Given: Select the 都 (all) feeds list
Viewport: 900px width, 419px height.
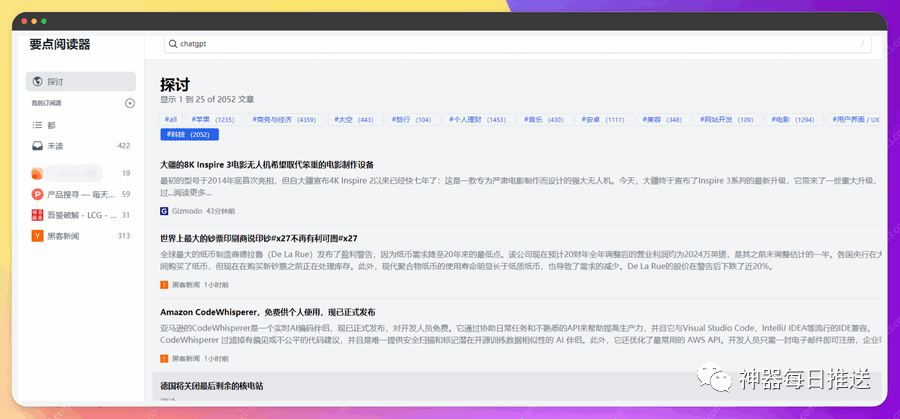Looking at the screenshot, I should coord(81,125).
